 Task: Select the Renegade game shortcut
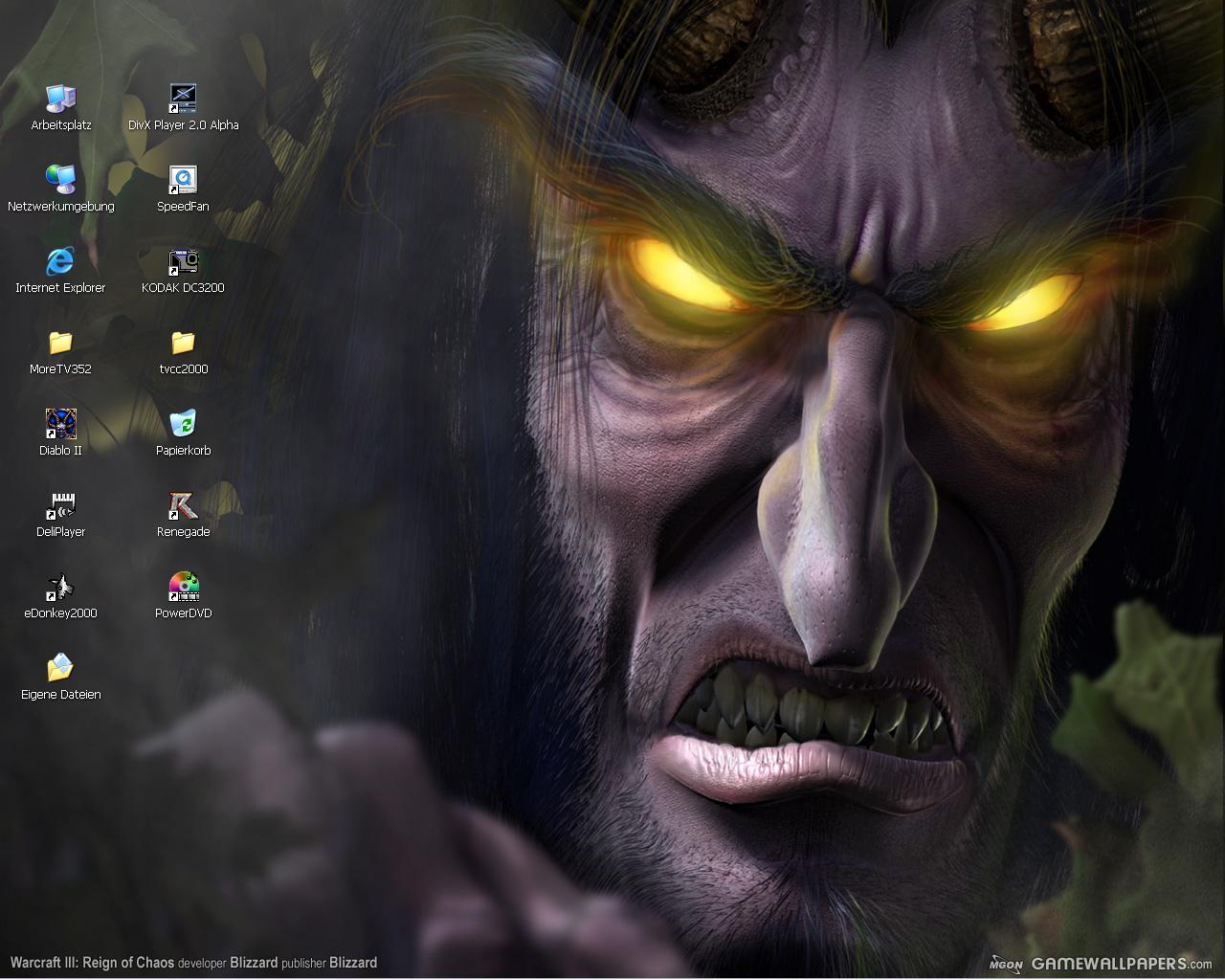tap(183, 504)
